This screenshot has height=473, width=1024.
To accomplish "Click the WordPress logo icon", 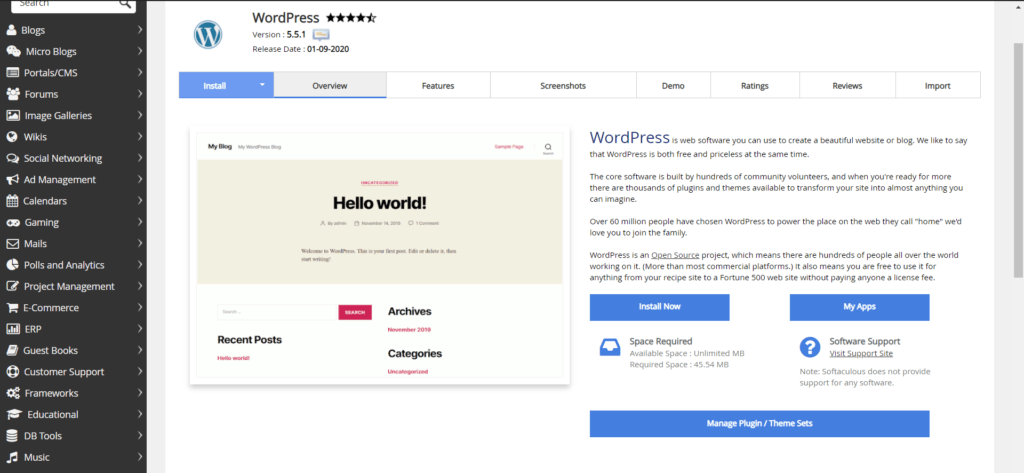I will tap(208, 35).
